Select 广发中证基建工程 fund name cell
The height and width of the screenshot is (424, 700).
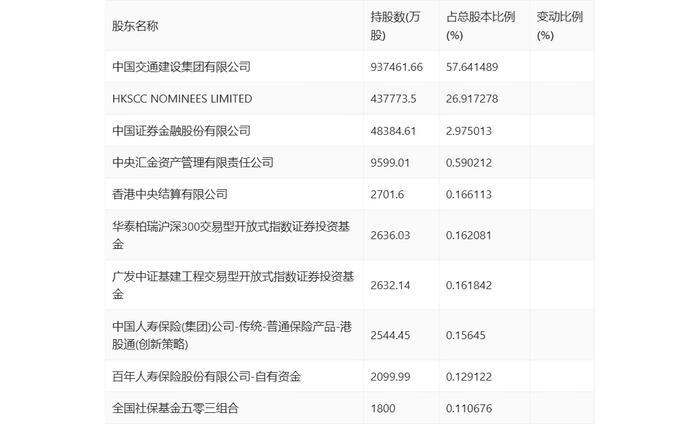tap(233, 285)
